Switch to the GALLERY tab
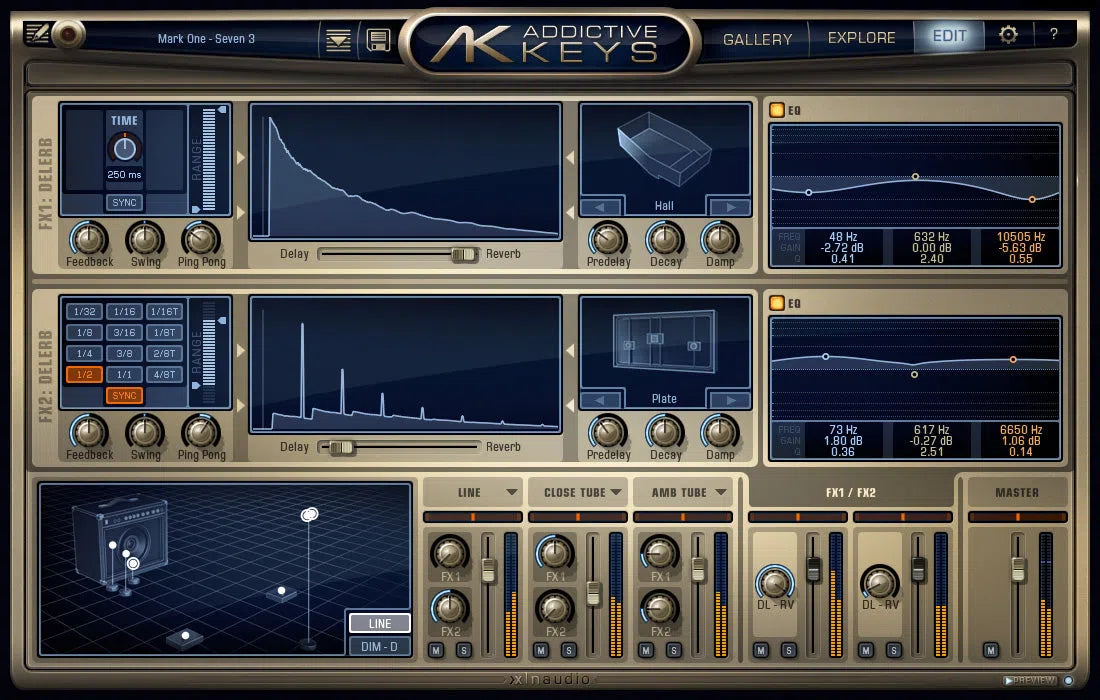The width and height of the screenshot is (1100, 700). tap(757, 38)
